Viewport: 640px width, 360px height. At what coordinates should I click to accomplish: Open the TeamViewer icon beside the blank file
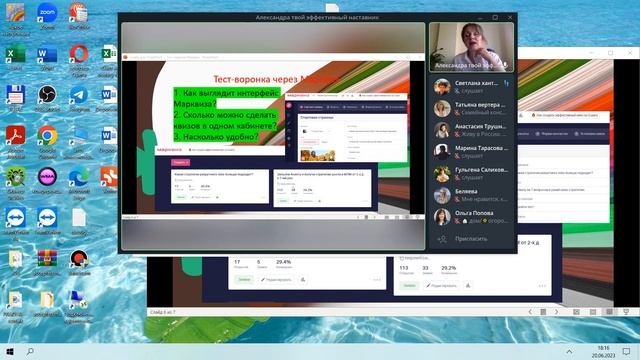tap(47, 218)
